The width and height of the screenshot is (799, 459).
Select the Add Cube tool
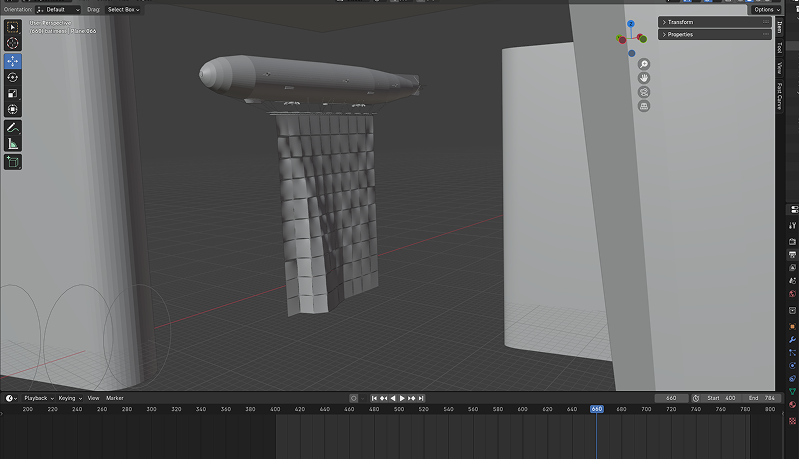13,161
